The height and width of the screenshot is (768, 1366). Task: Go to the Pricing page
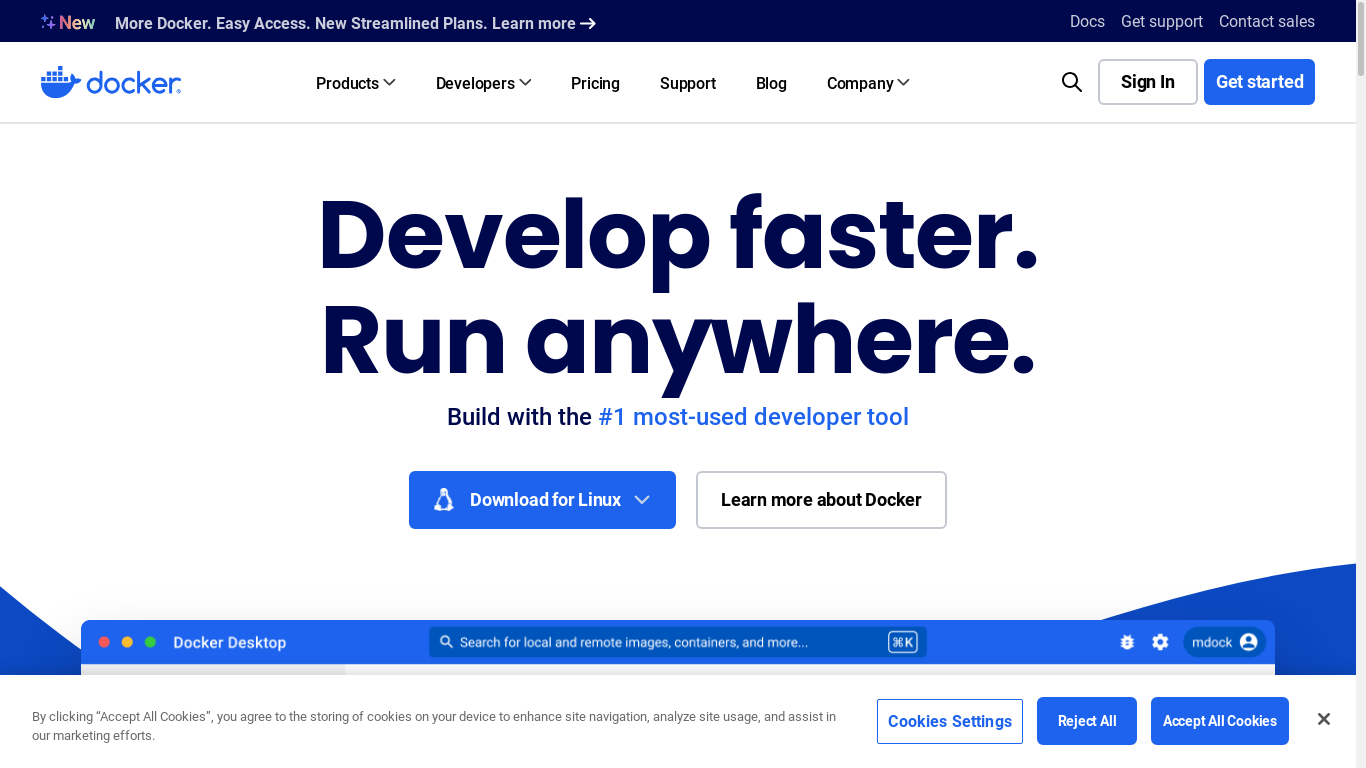595,83
